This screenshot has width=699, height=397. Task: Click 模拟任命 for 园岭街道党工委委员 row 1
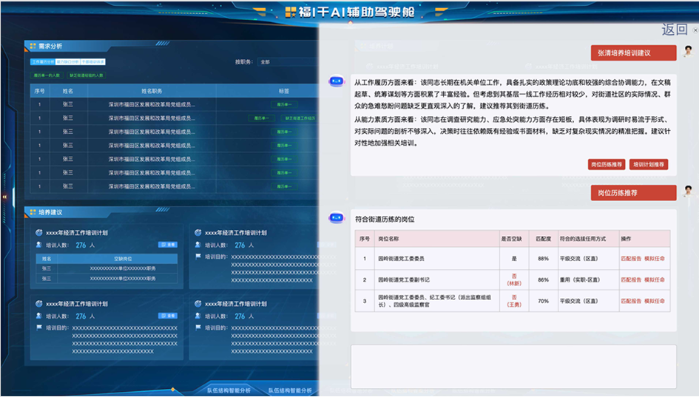(x=654, y=258)
